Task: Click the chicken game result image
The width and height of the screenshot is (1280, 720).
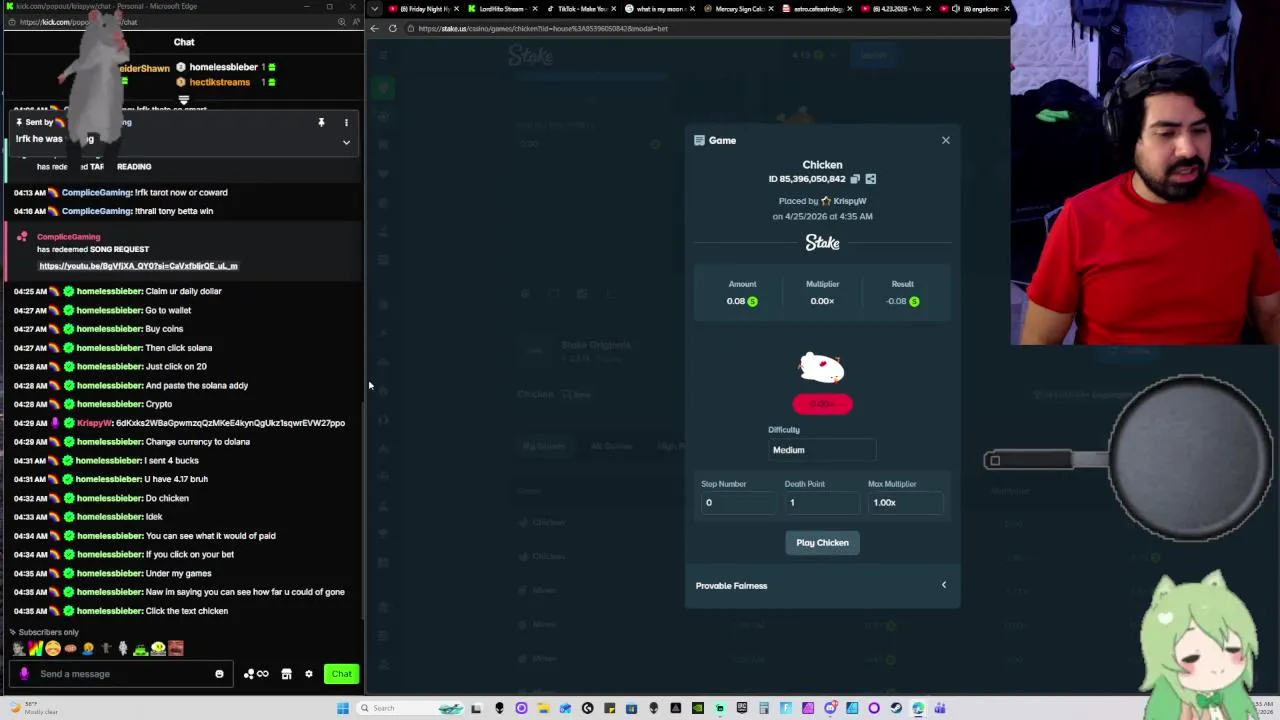Action: click(822, 369)
